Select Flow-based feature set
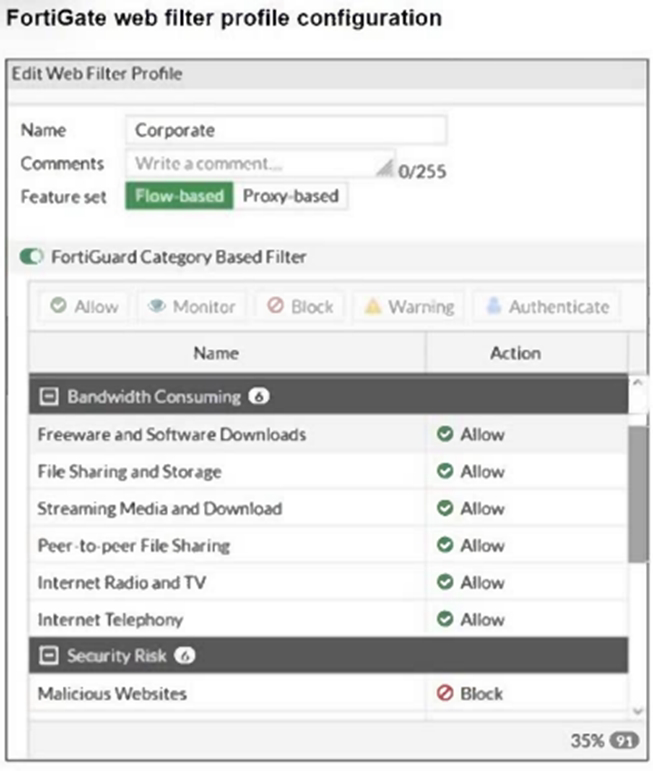 point(179,196)
